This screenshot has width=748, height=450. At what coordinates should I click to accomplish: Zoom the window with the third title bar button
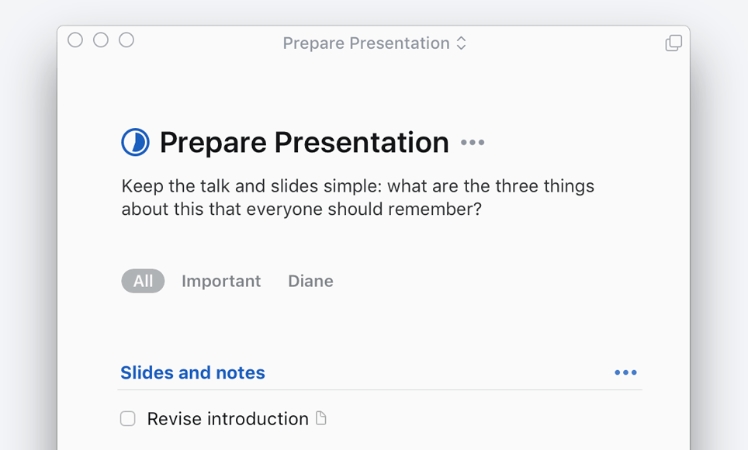126,40
